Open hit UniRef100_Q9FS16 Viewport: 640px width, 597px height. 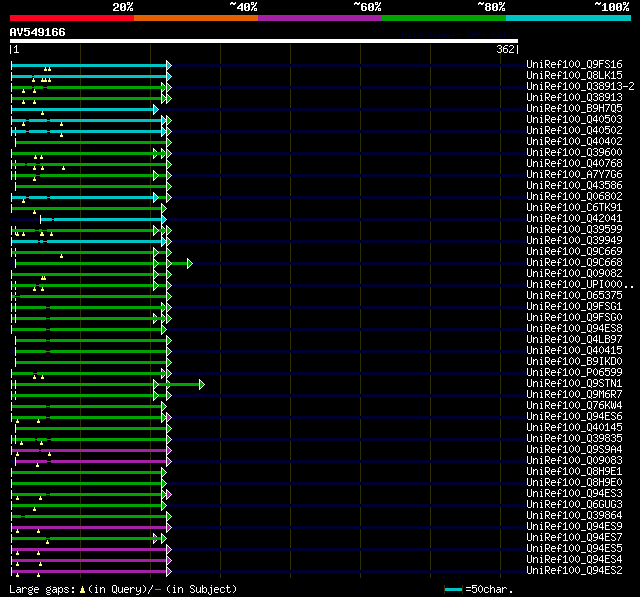click(574, 64)
